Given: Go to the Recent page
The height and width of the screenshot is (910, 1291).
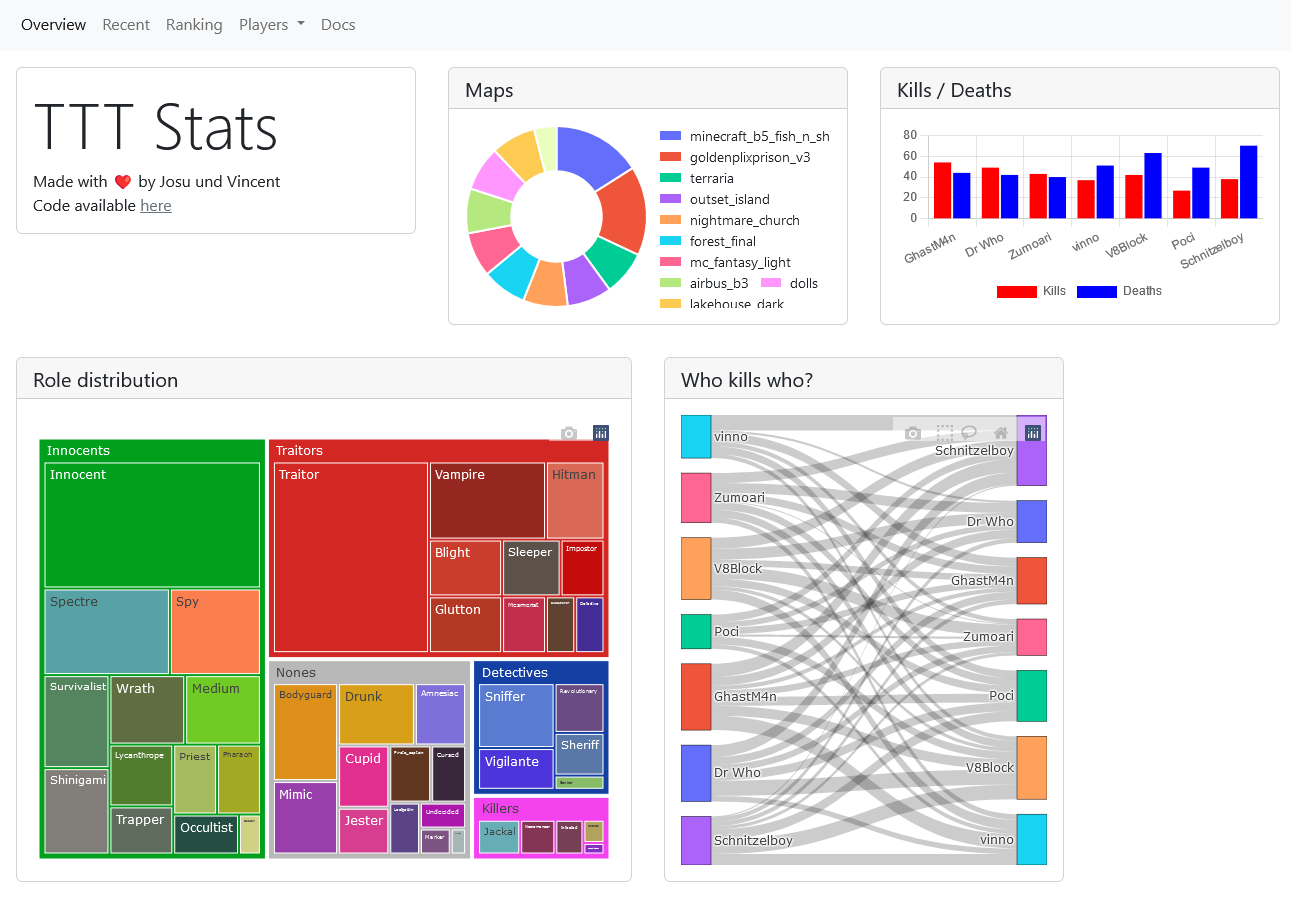Looking at the screenshot, I should coord(126,25).
